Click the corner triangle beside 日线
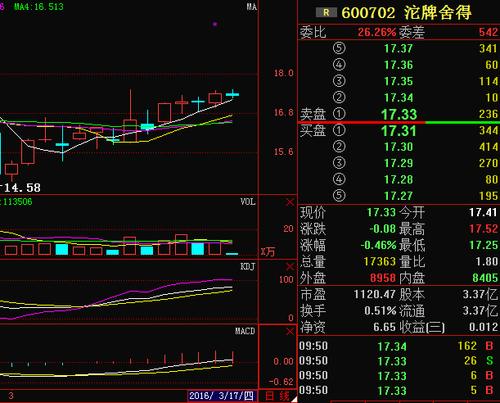 point(294,399)
